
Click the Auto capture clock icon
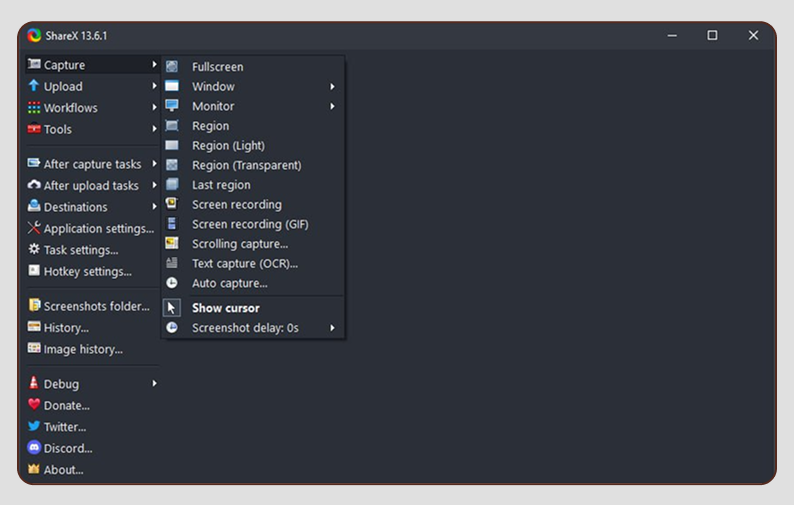(x=172, y=283)
